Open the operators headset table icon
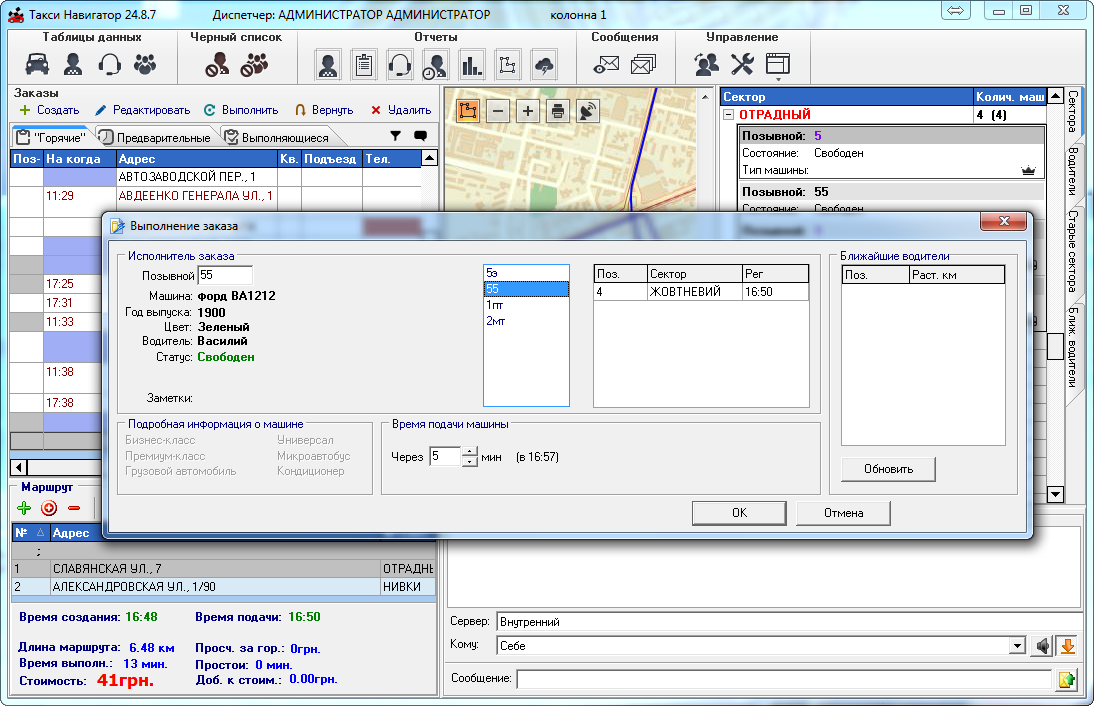The image size is (1094, 706). tap(109, 65)
